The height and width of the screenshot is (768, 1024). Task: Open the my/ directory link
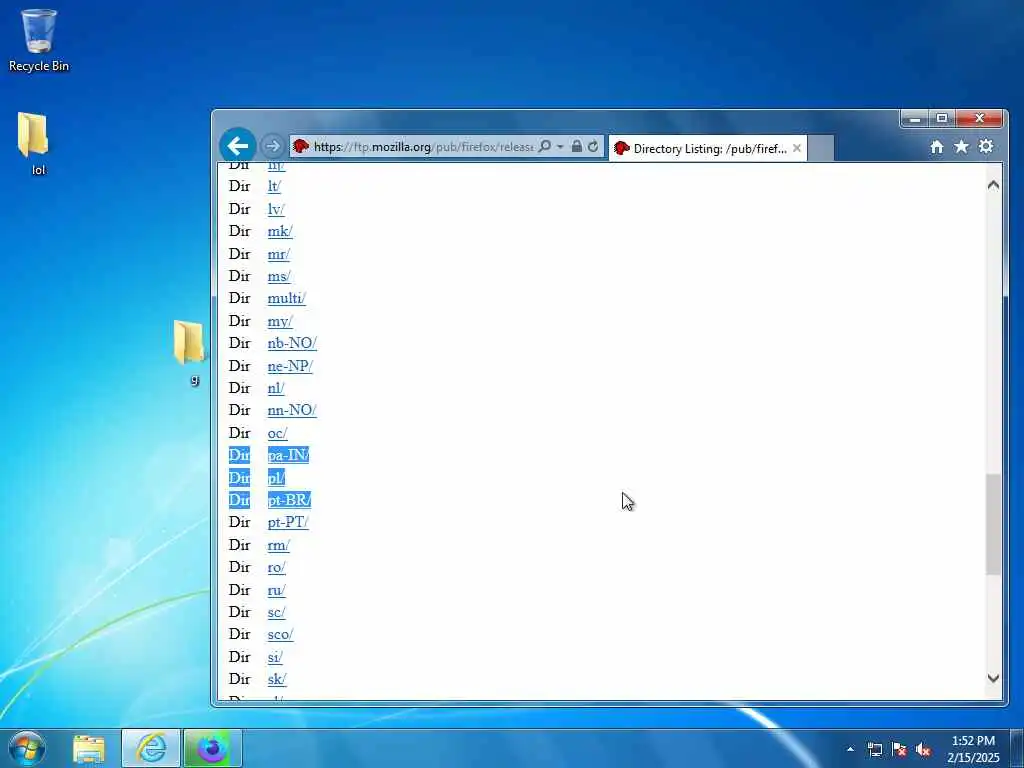pos(280,321)
